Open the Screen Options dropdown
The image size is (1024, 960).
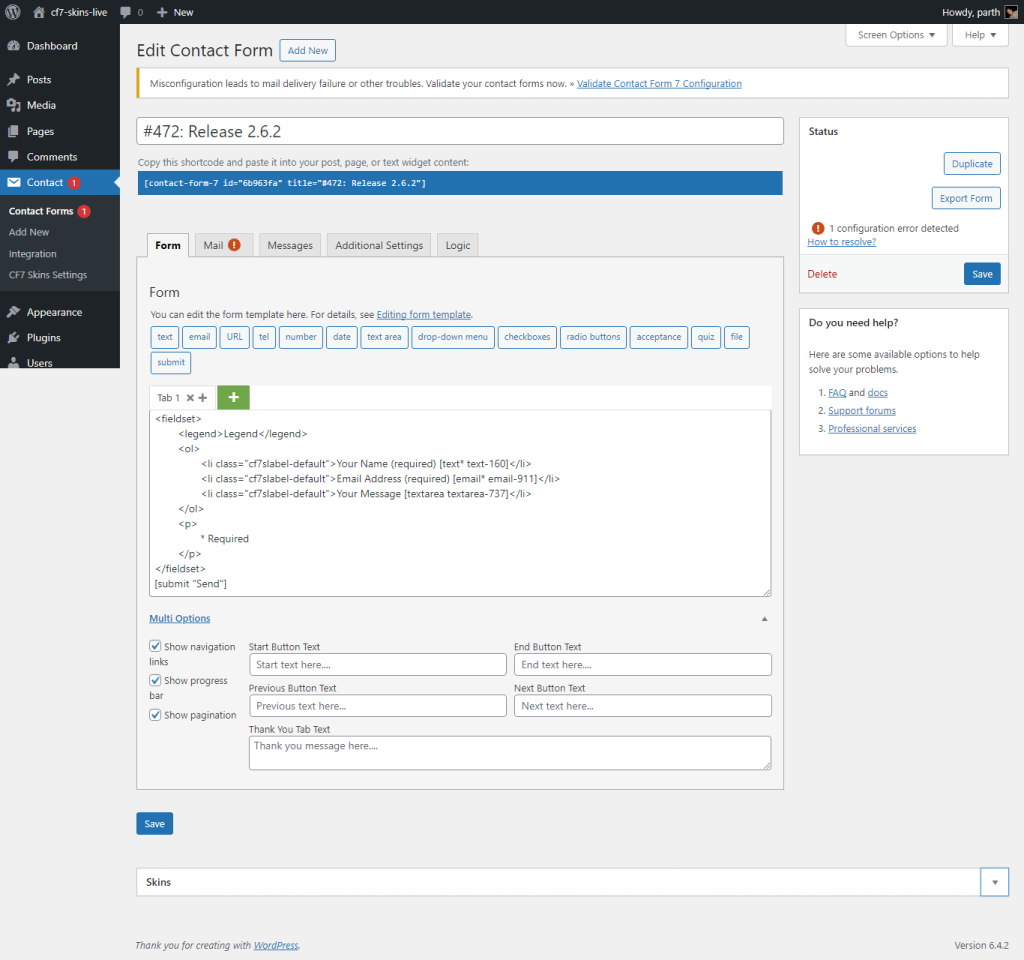(x=896, y=35)
